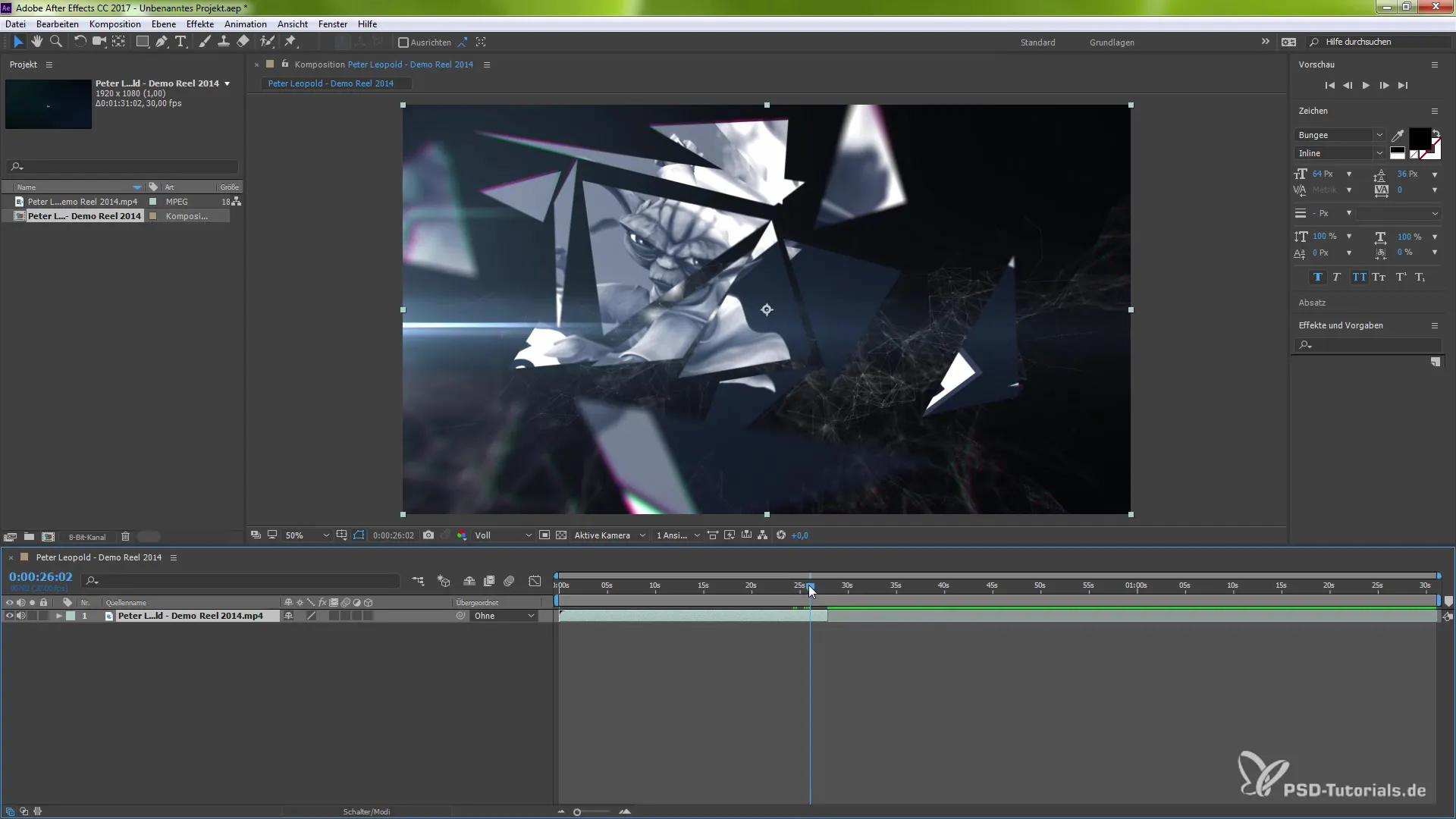This screenshot has height=819, width=1456.
Task: Reset exposure icon in the viewer footer
Action: 781,535
